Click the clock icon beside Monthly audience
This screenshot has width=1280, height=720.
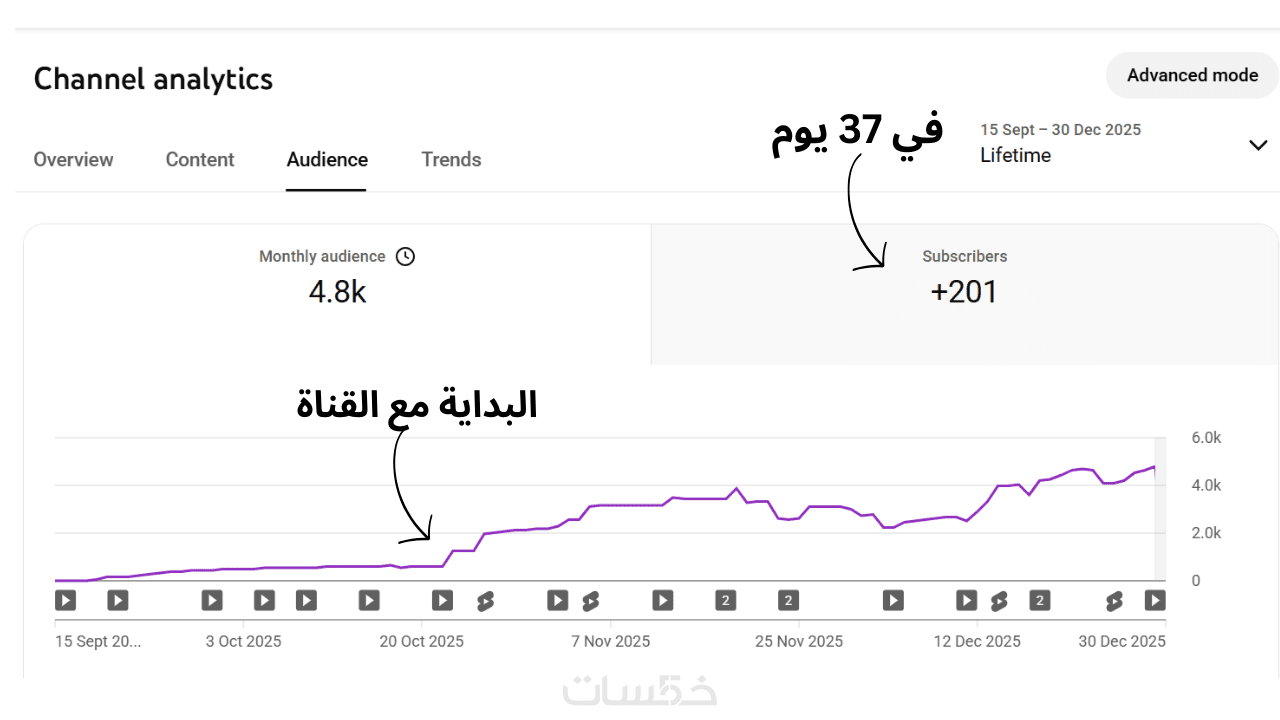tap(405, 256)
